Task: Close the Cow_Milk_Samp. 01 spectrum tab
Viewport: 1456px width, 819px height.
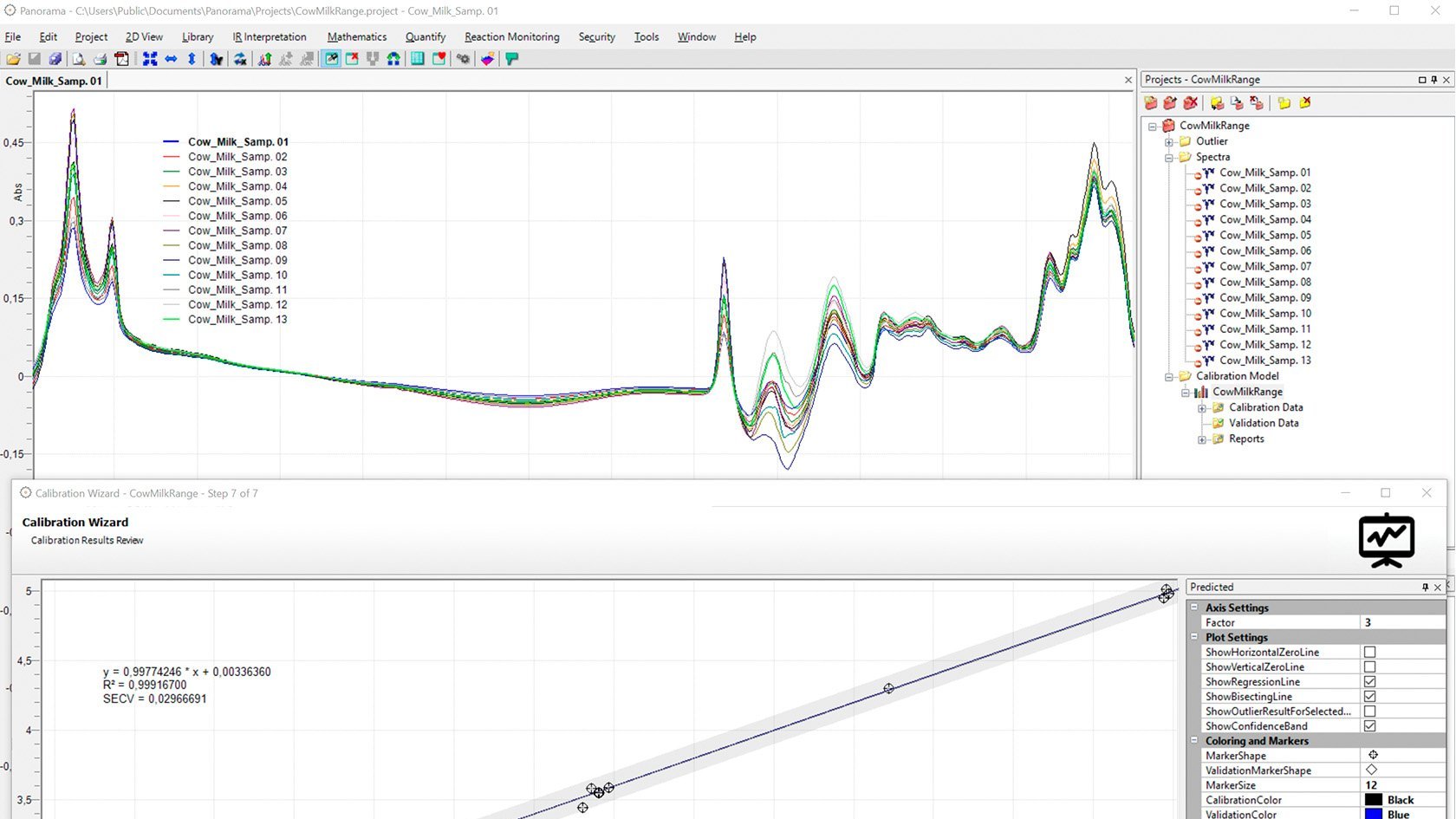Action: coord(1128,80)
